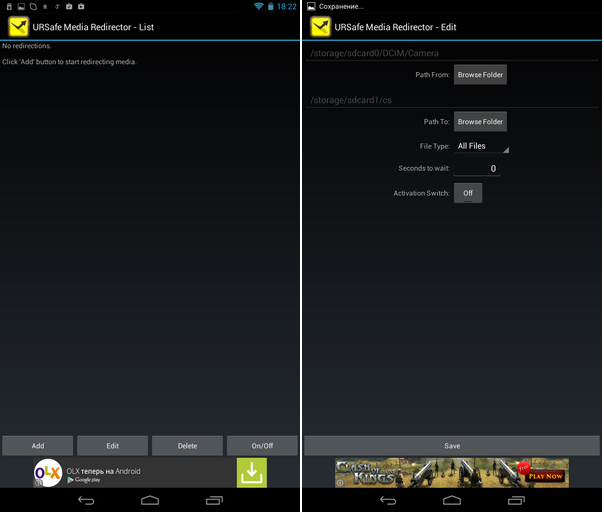Tap the green download icon in OLX ad
Screen dimensions: 604x512
252,473
